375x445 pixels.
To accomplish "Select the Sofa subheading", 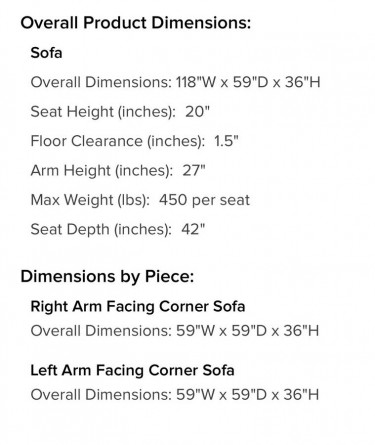I will coord(46,53).
